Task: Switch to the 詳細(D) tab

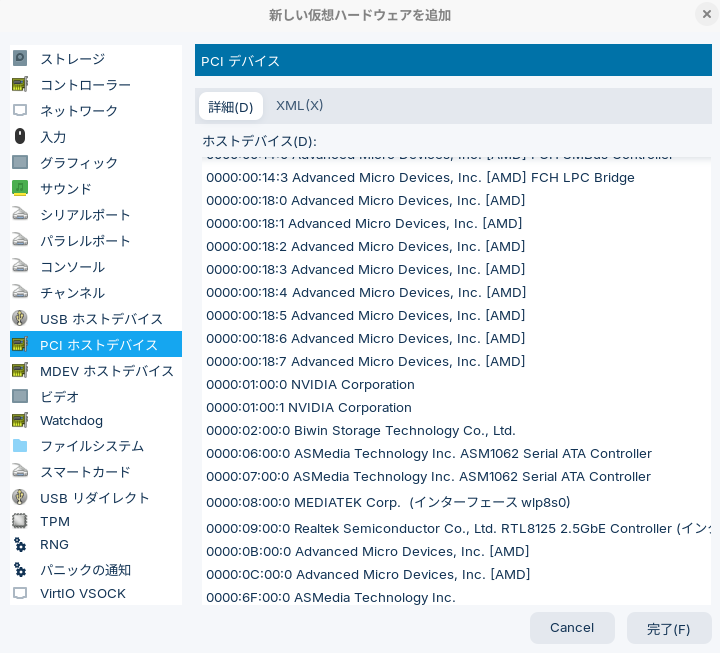Action: 231,106
